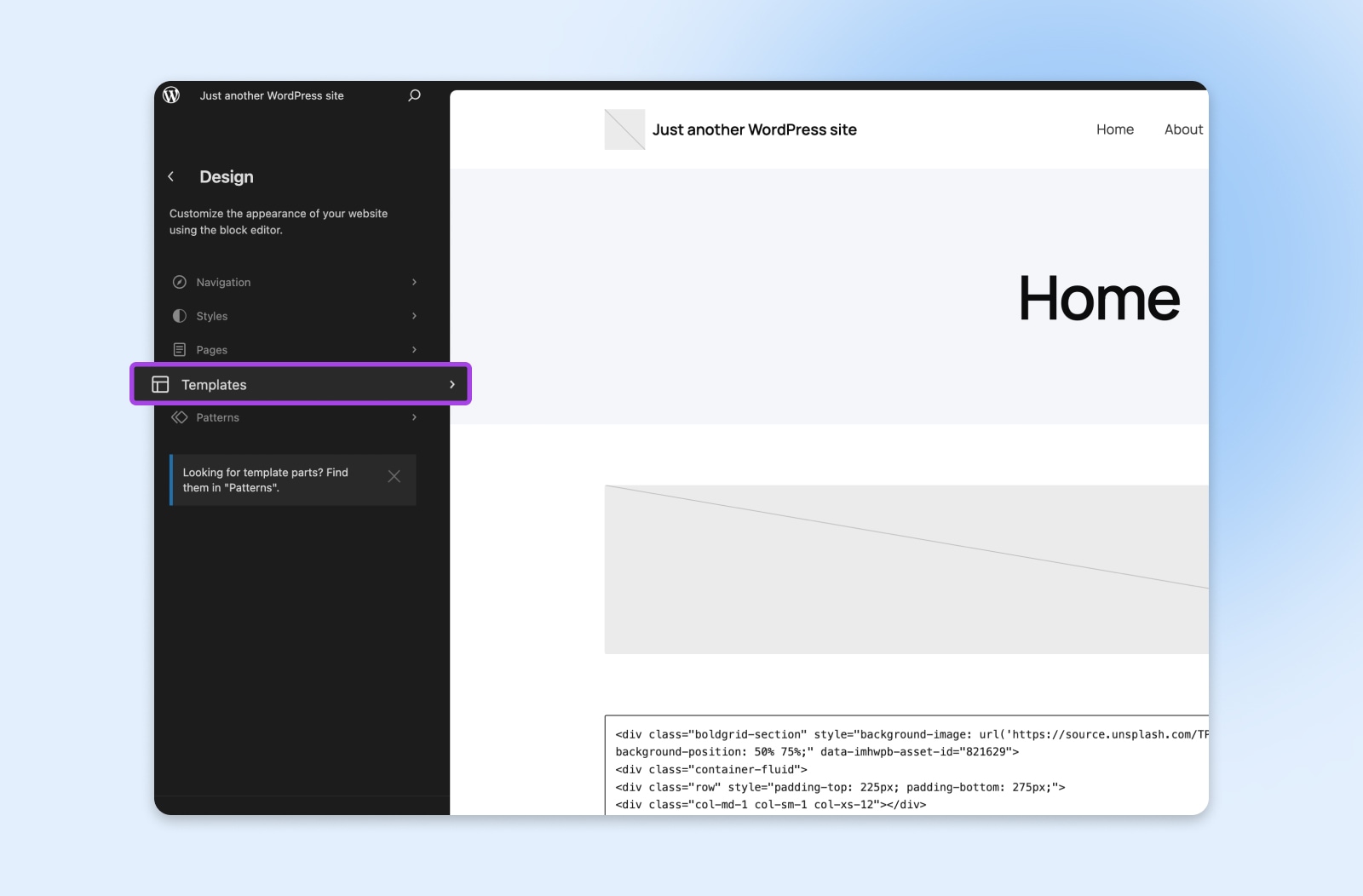Click the Styles half-circle icon
Image resolution: width=1363 pixels, height=896 pixels.
click(x=179, y=316)
